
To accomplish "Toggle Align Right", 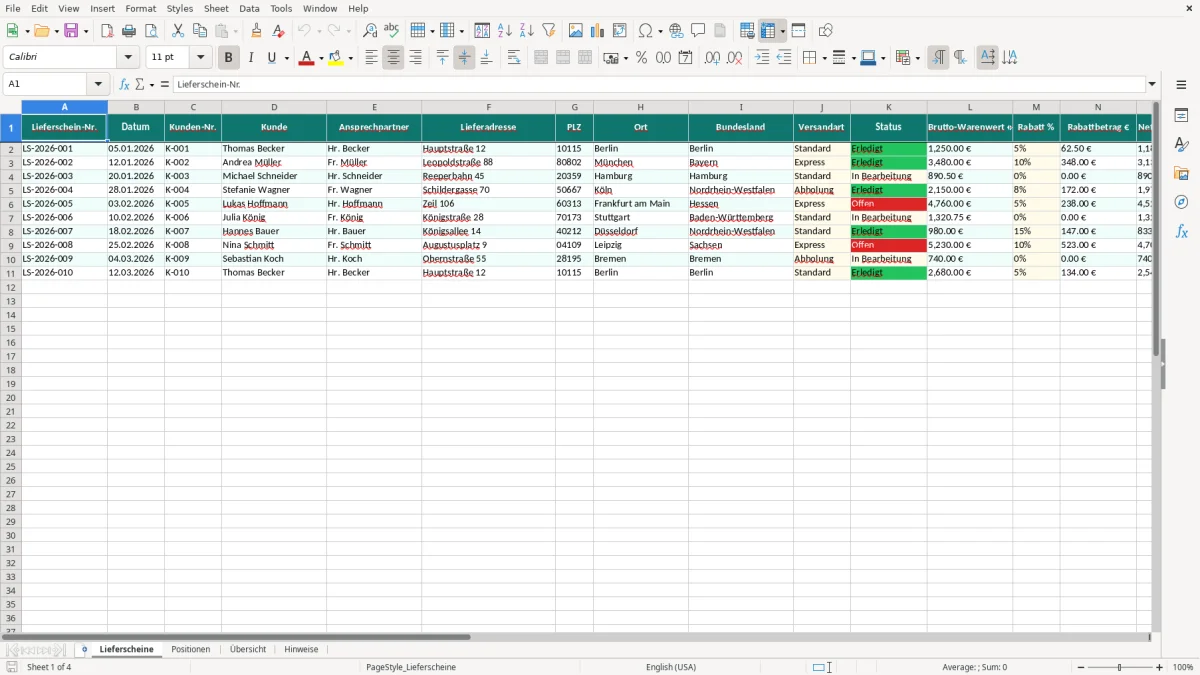I will (x=416, y=58).
